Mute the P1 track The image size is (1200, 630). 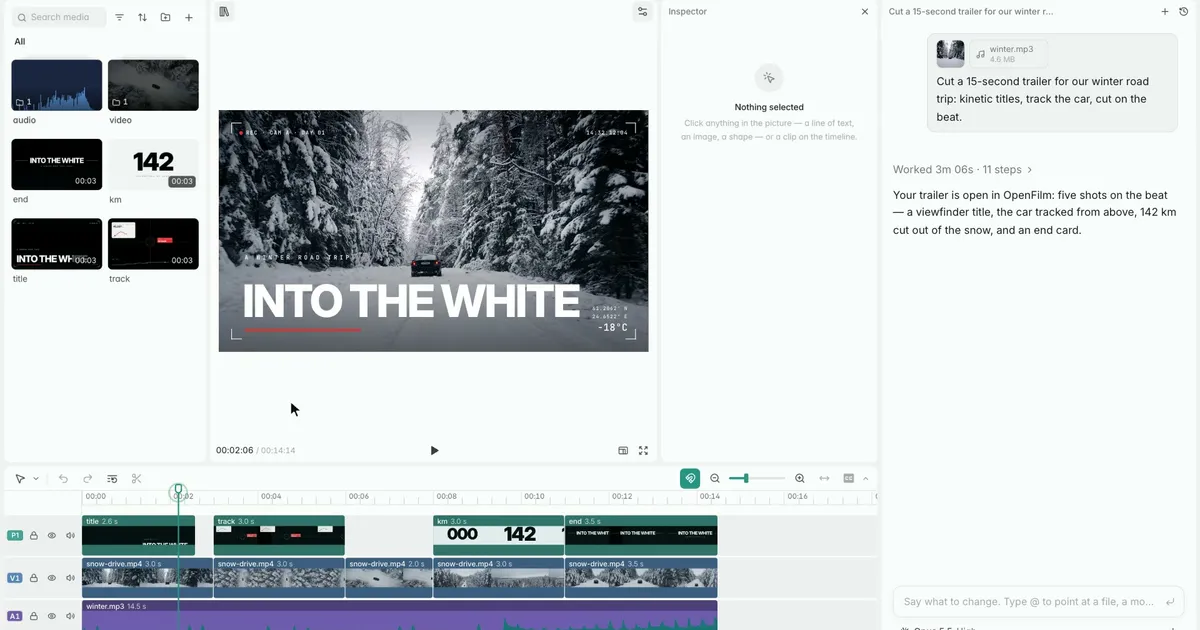pyautogui.click(x=70, y=536)
